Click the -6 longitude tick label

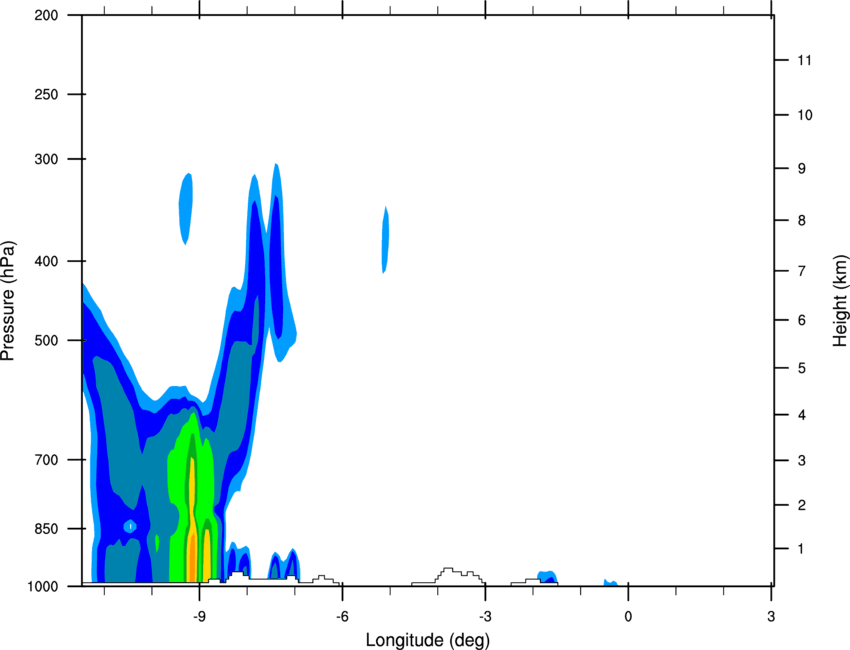(x=342, y=616)
